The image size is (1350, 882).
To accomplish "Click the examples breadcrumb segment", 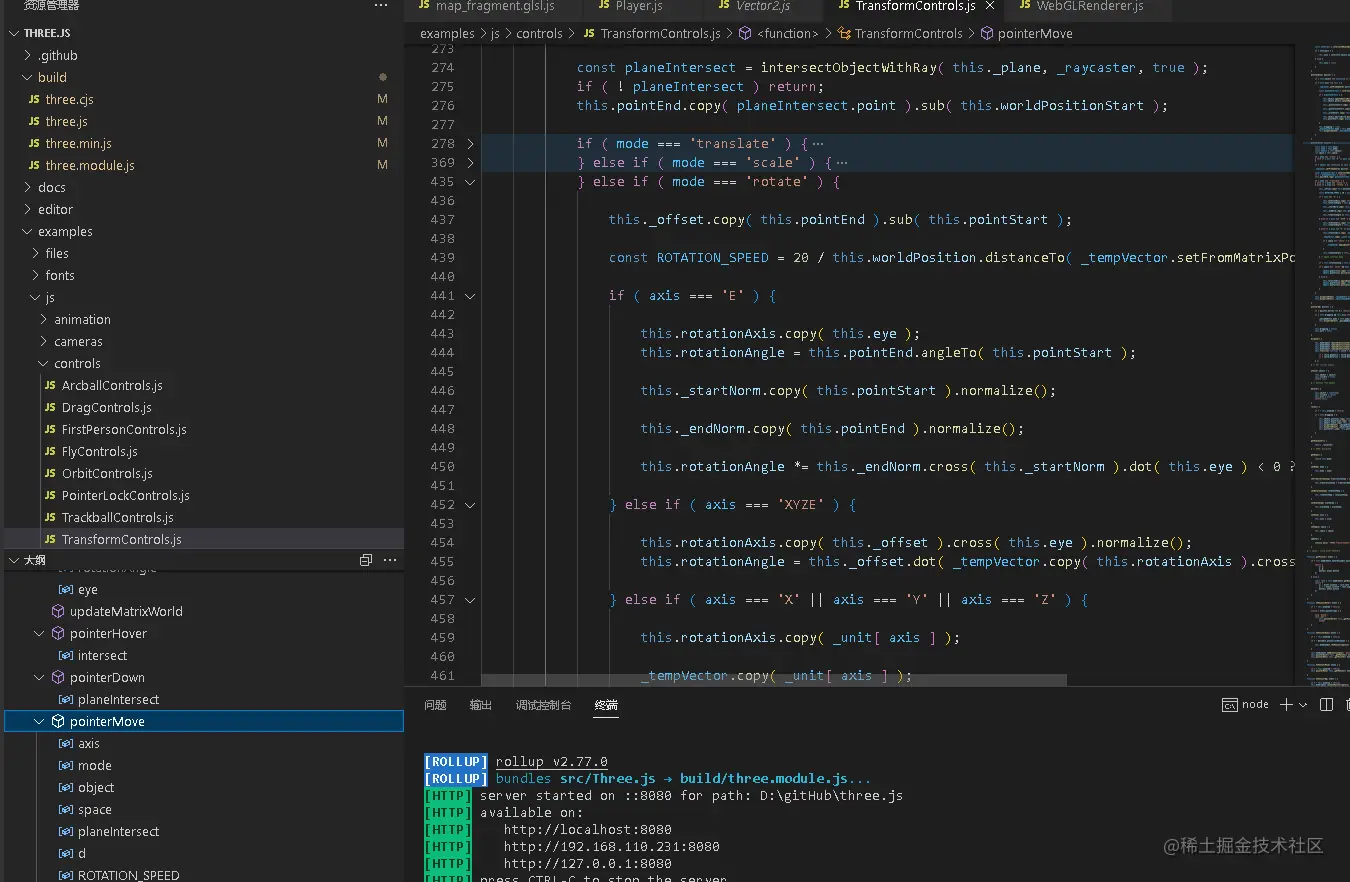I will [447, 33].
